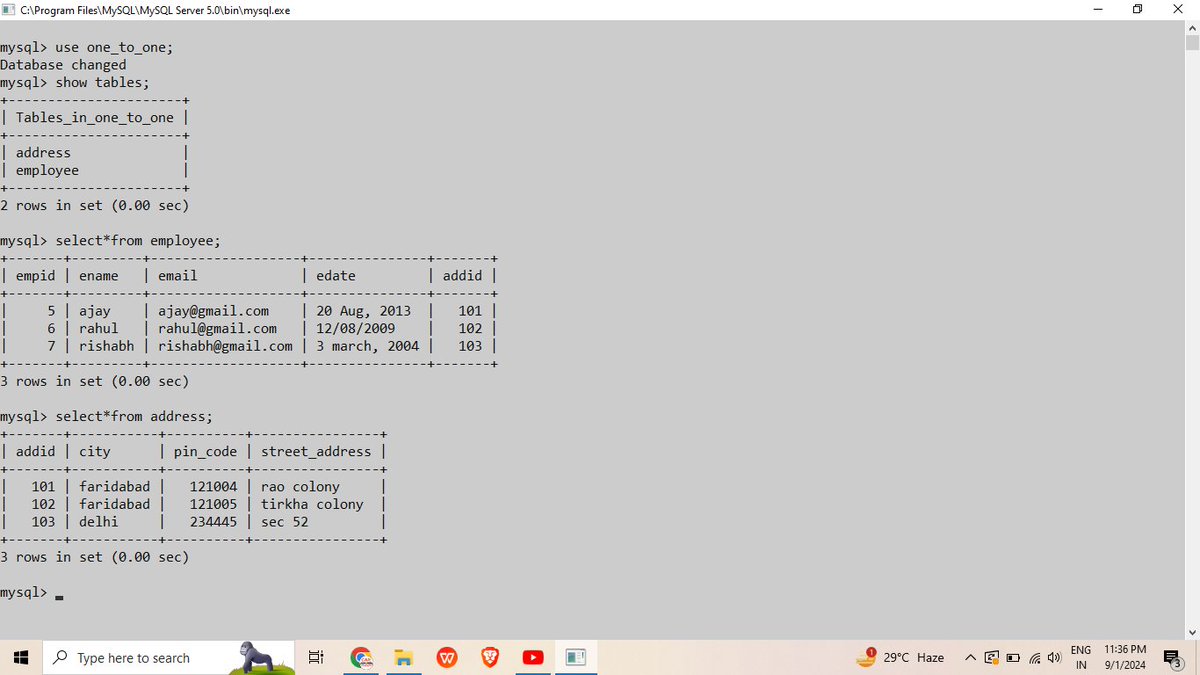The width and height of the screenshot is (1200, 675).
Task: Launch Chrome from the taskbar
Action: [x=360, y=657]
